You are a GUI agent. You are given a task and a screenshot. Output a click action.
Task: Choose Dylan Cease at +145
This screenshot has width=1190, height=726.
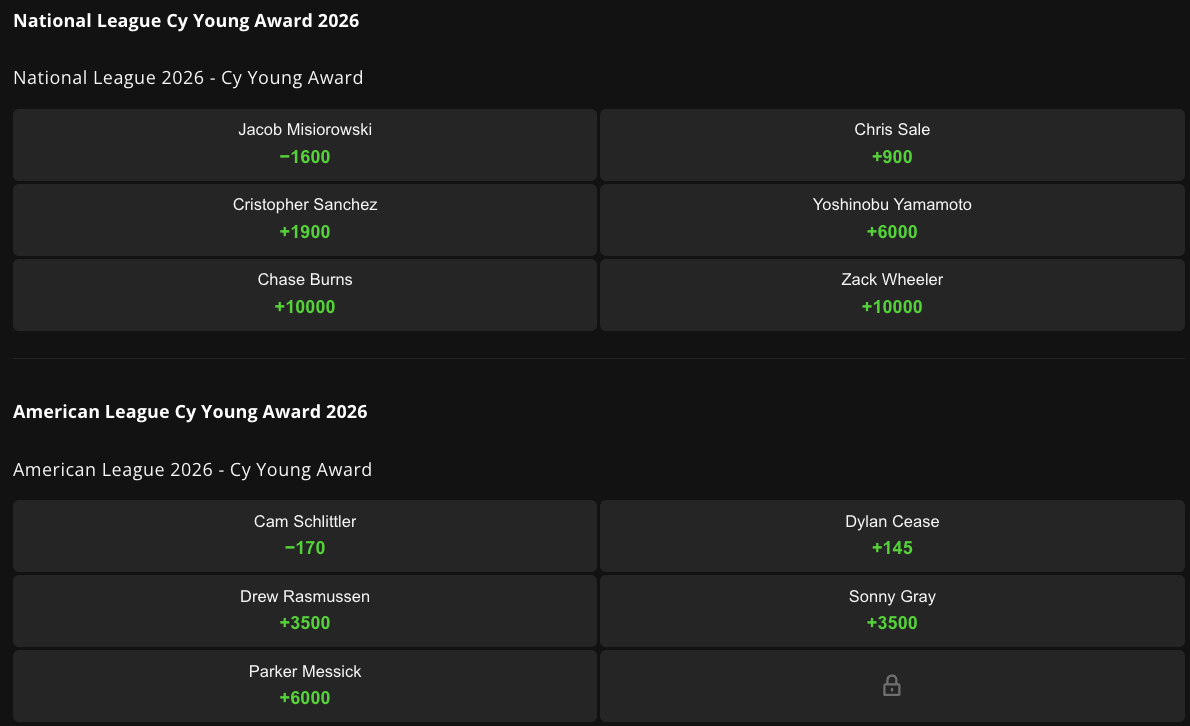tap(892, 536)
